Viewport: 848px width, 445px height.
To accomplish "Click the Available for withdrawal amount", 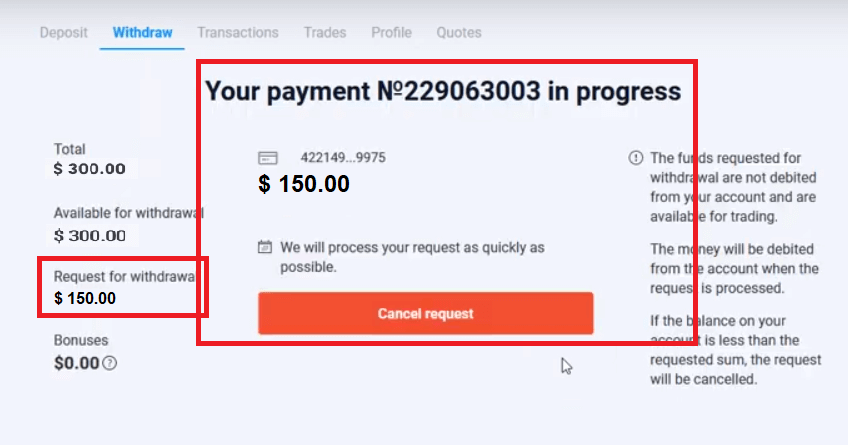I will 90,235.
